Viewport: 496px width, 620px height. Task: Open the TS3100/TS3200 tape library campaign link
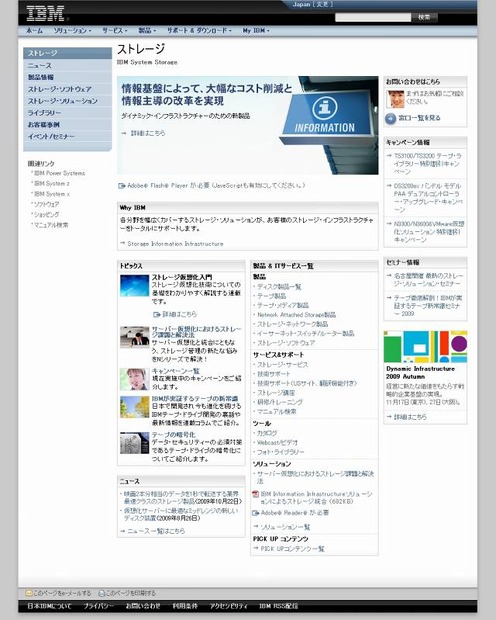pyautogui.click(x=428, y=164)
